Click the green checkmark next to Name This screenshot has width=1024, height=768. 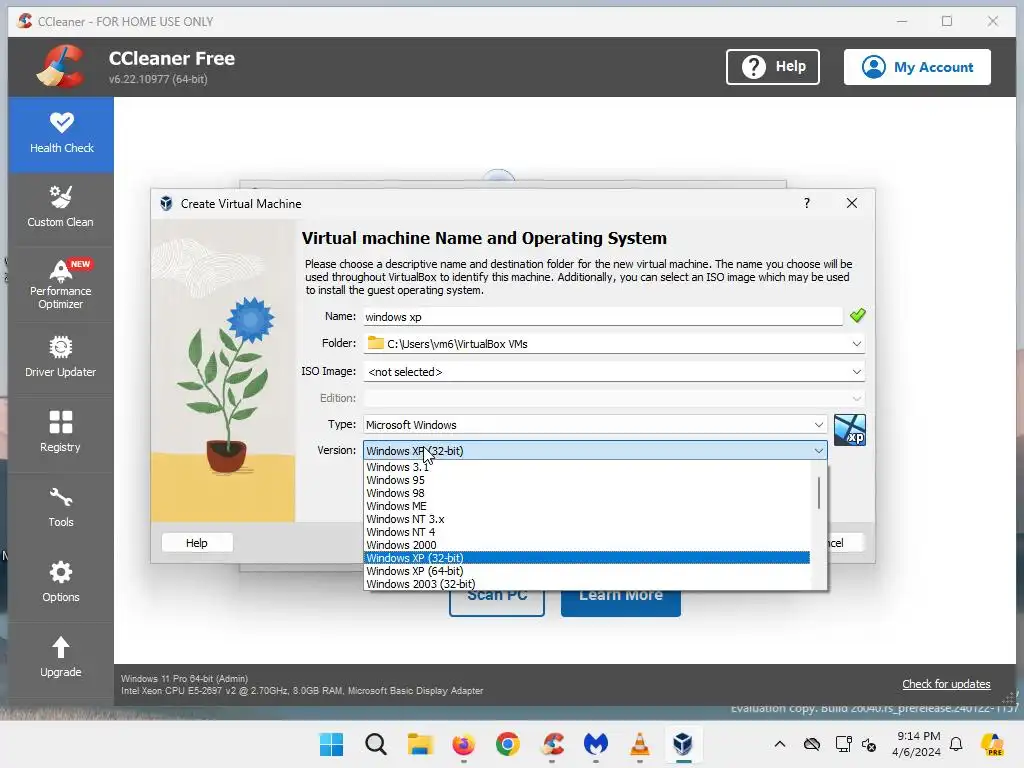coord(857,316)
